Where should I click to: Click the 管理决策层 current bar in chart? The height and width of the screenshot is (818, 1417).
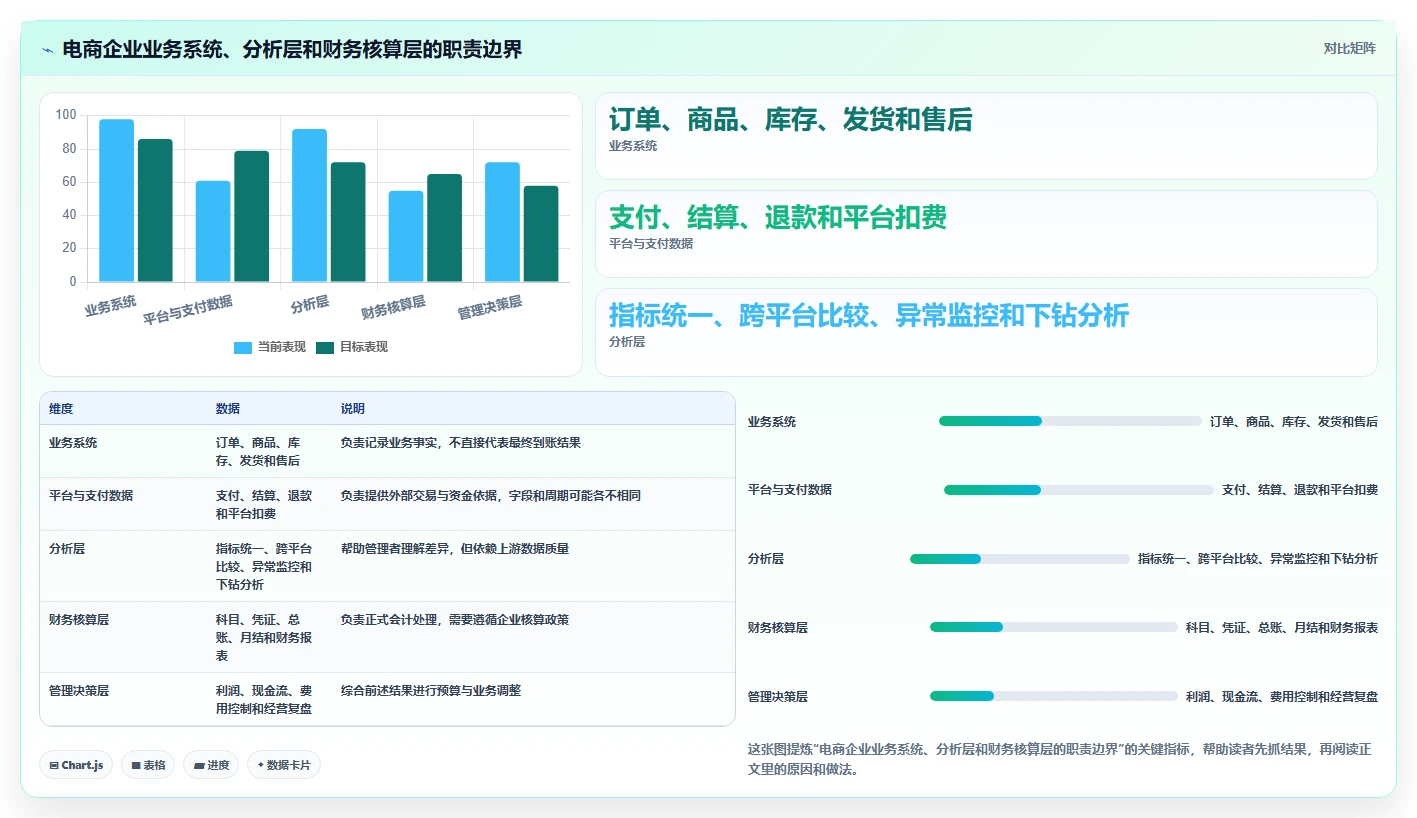tap(503, 222)
